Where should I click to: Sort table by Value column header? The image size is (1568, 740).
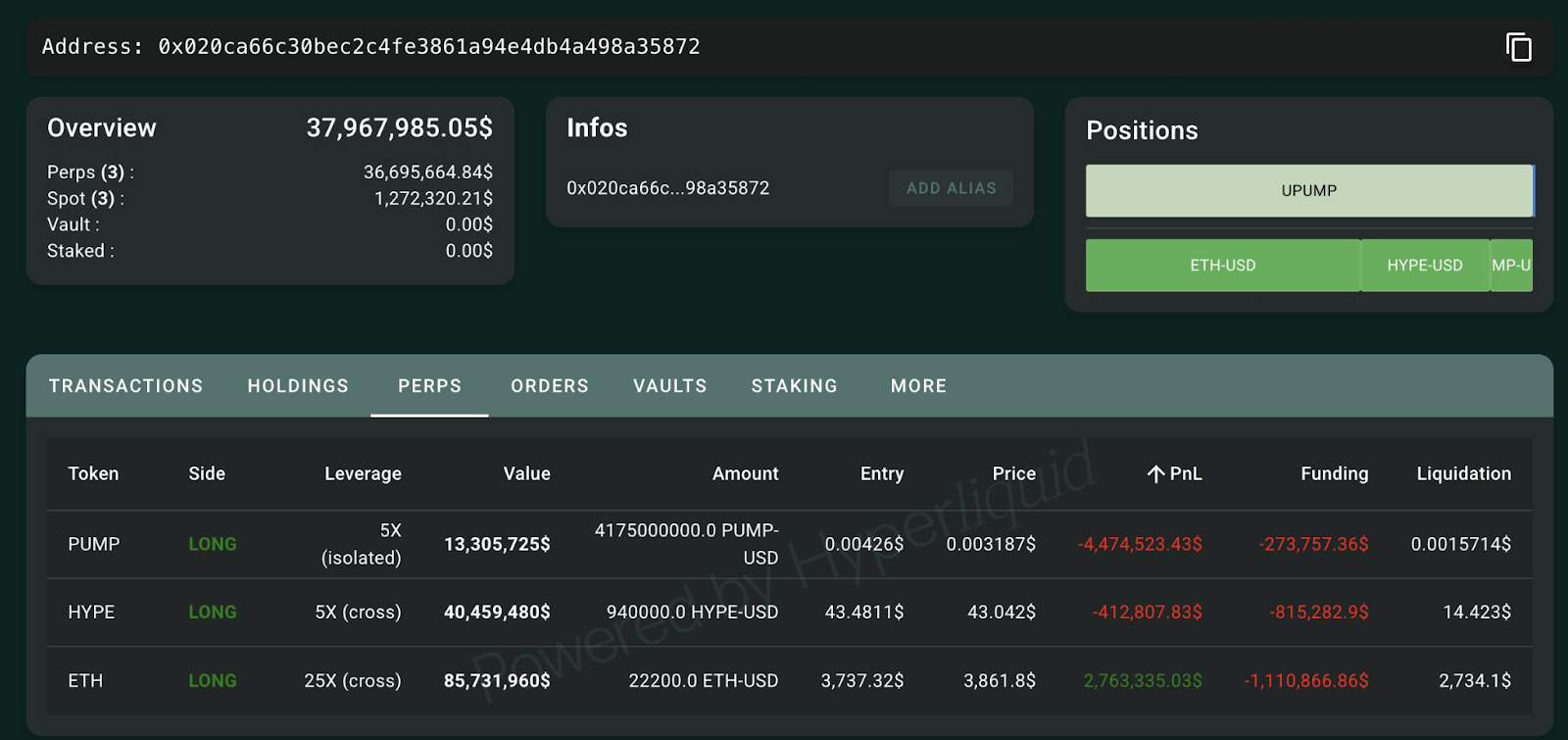click(526, 474)
